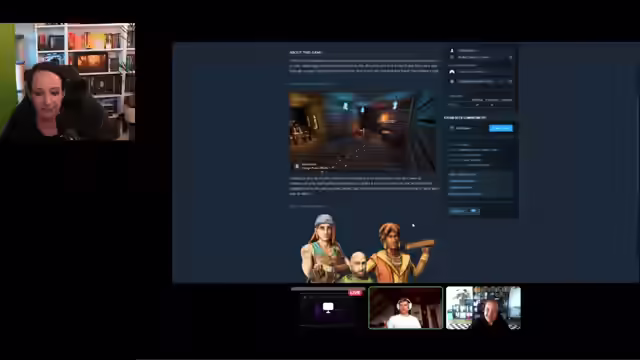Select the webcam tile of the man wearing white headphones
The image size is (640, 360).
pos(405,308)
